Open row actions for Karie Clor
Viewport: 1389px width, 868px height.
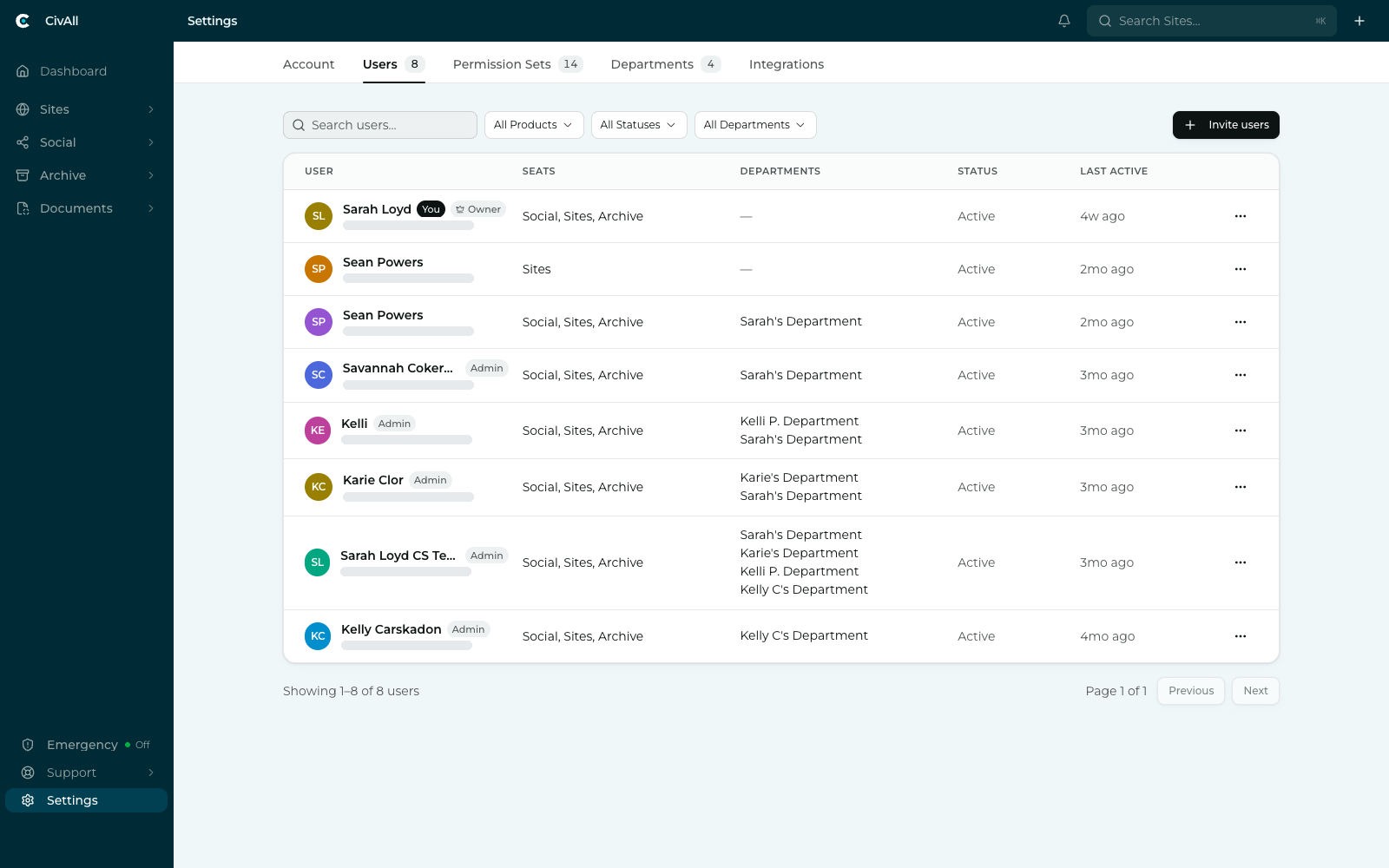coord(1241,487)
